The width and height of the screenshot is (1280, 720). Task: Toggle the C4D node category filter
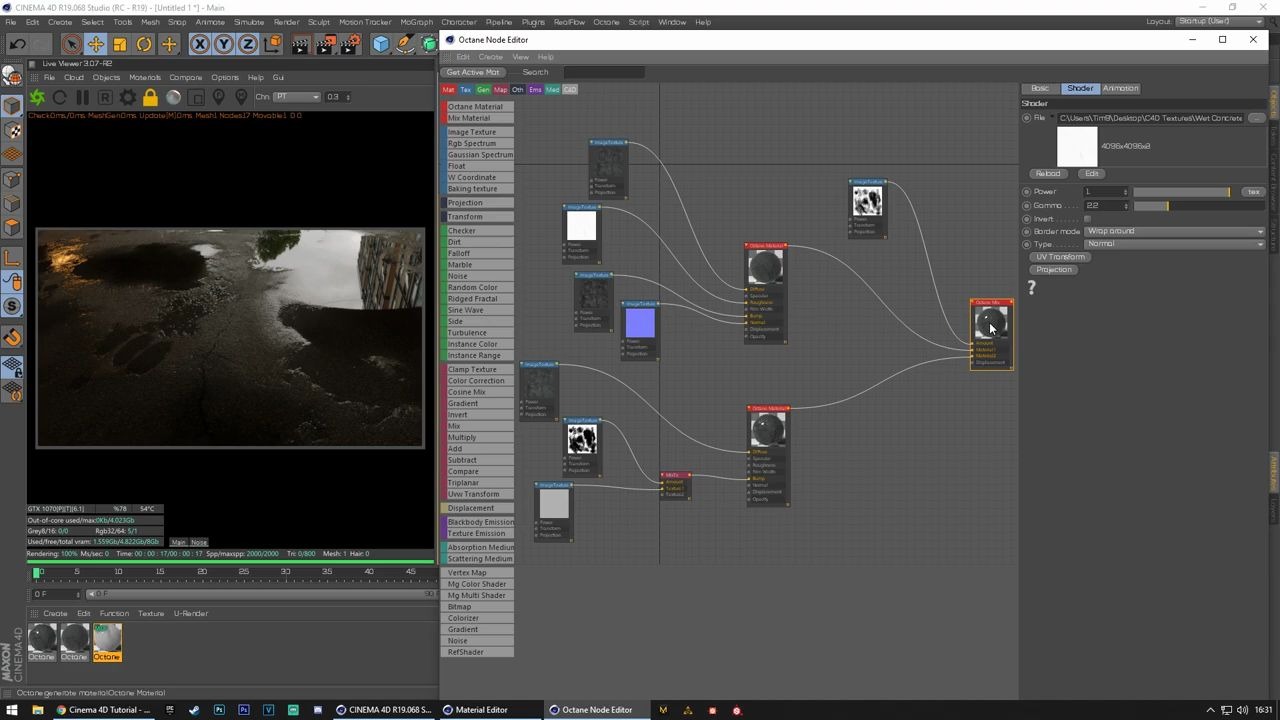[570, 89]
